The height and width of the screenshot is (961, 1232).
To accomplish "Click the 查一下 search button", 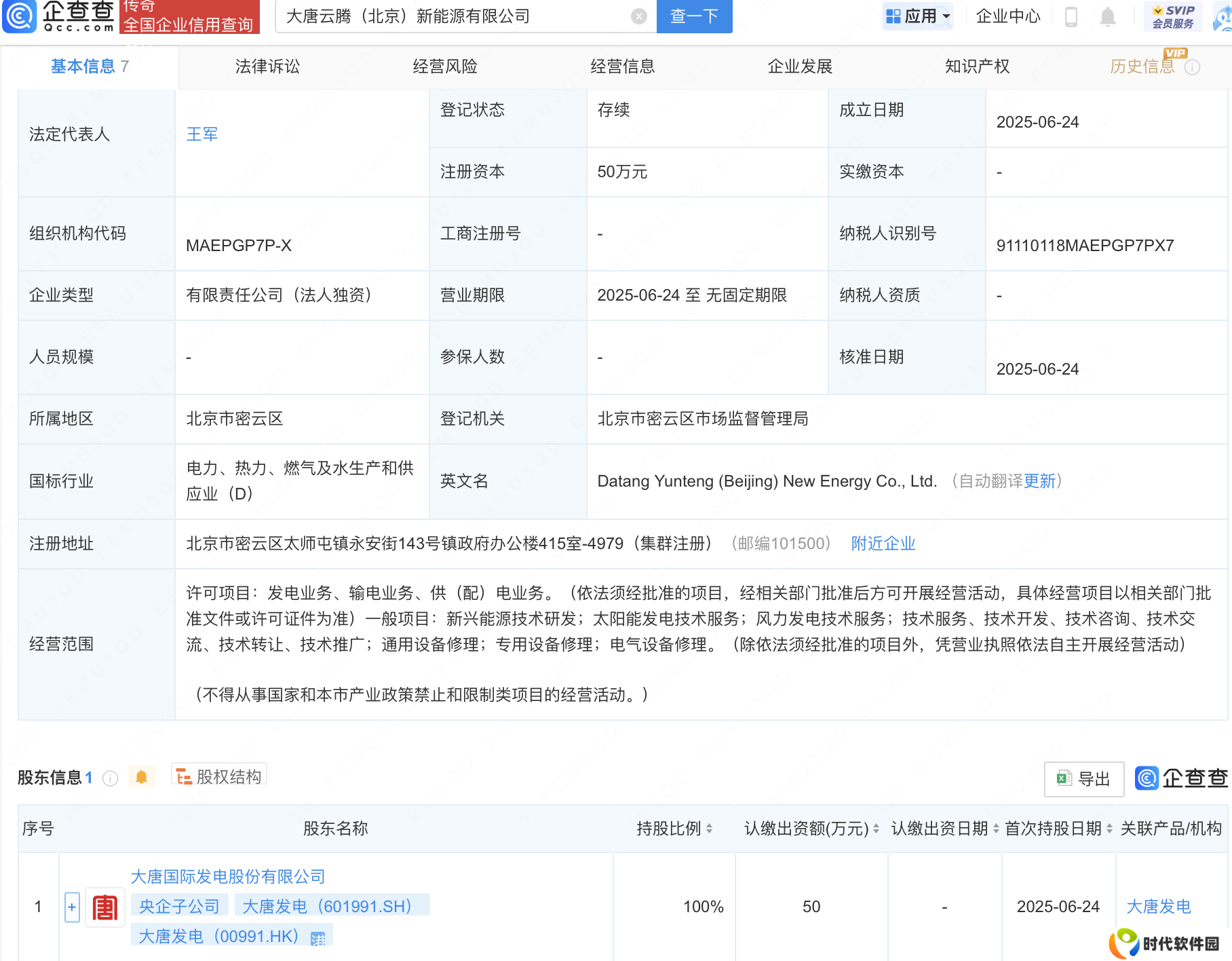I will 694,16.
